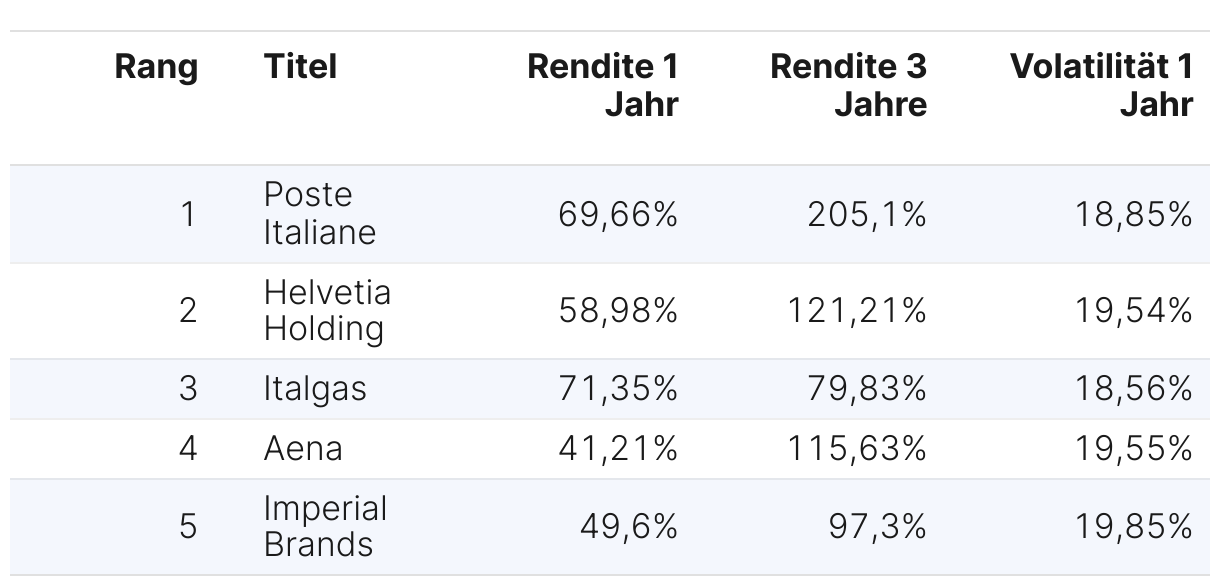Screen dimensions: 1220x586
Task: Select the Rendite 3 Jahre header
Action: (x=848, y=86)
